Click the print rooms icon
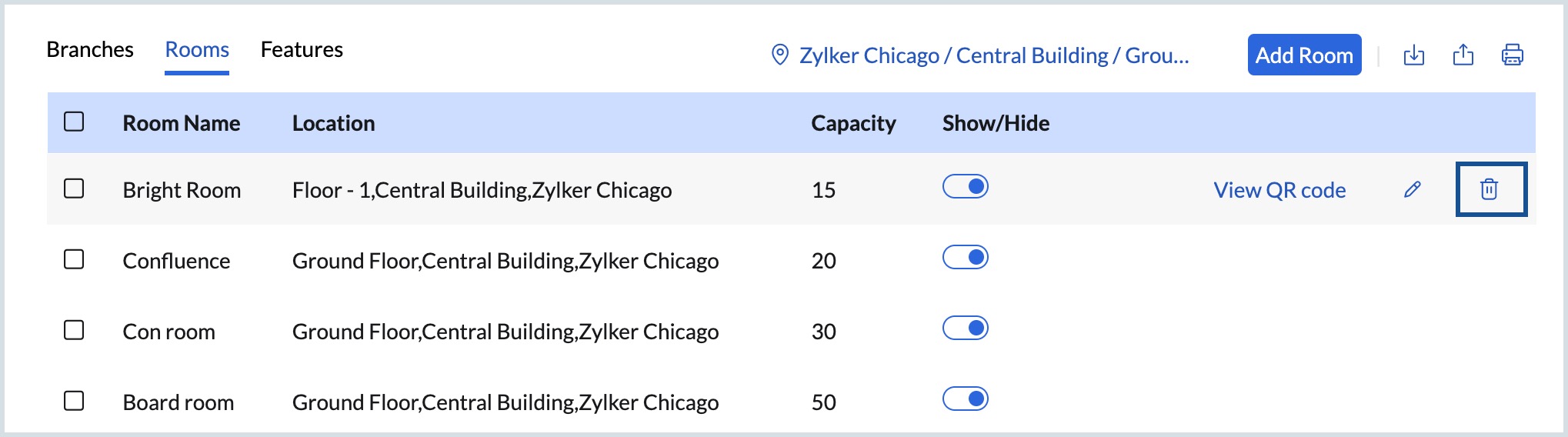 coord(1512,55)
